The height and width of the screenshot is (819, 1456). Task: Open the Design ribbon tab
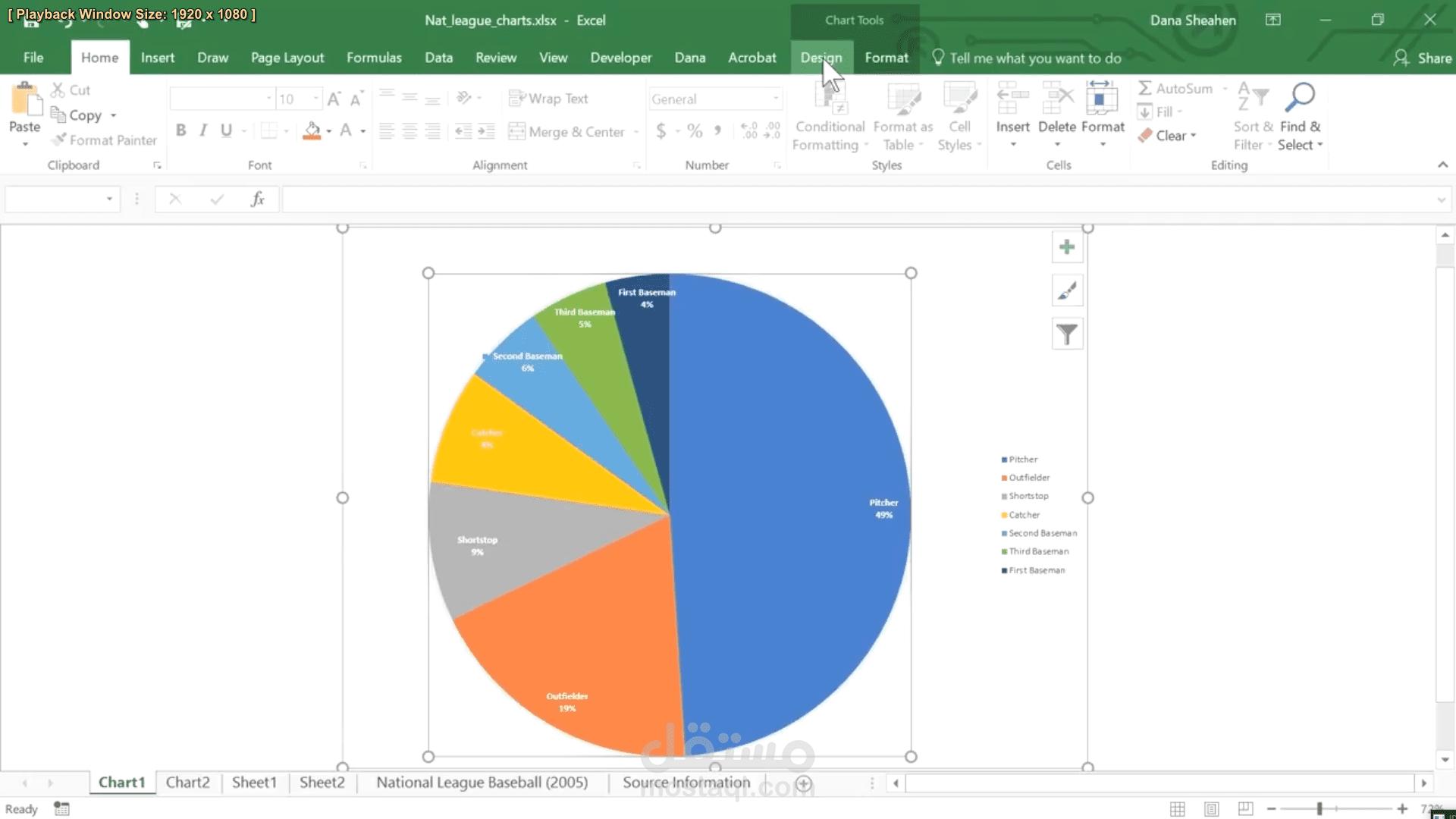(x=821, y=58)
